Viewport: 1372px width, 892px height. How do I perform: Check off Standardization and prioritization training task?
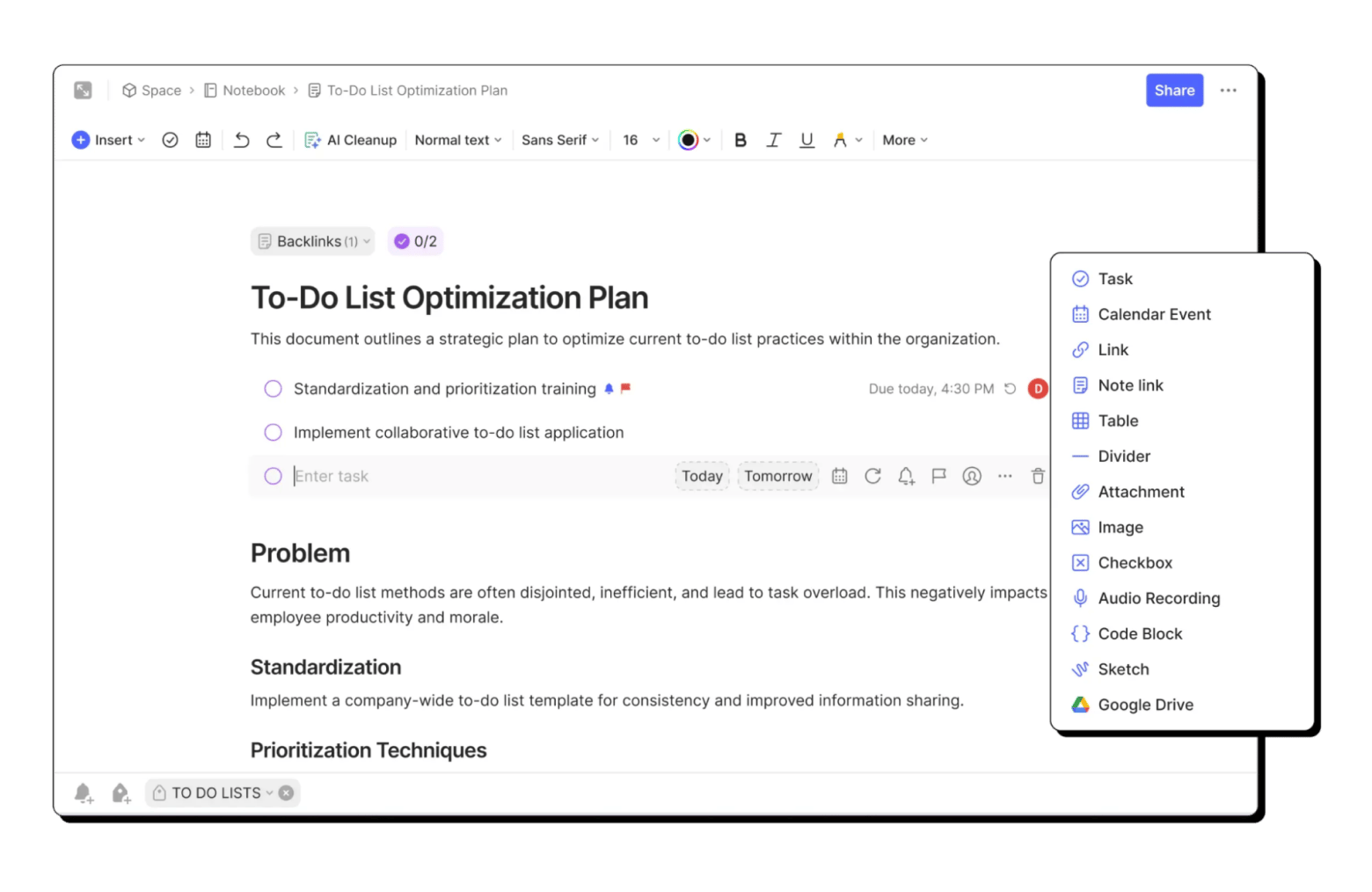pos(274,389)
